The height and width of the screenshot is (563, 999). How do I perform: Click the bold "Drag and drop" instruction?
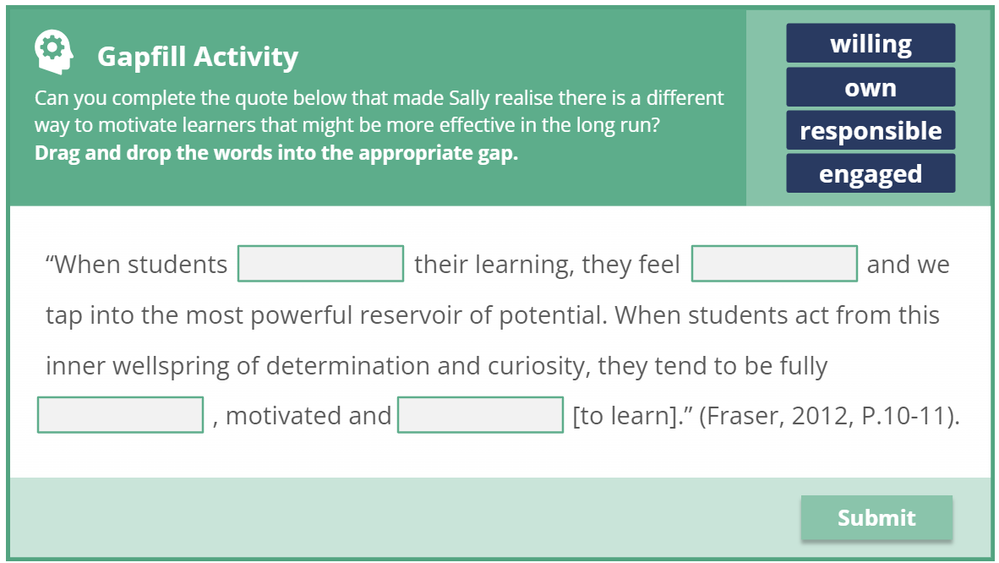276,154
